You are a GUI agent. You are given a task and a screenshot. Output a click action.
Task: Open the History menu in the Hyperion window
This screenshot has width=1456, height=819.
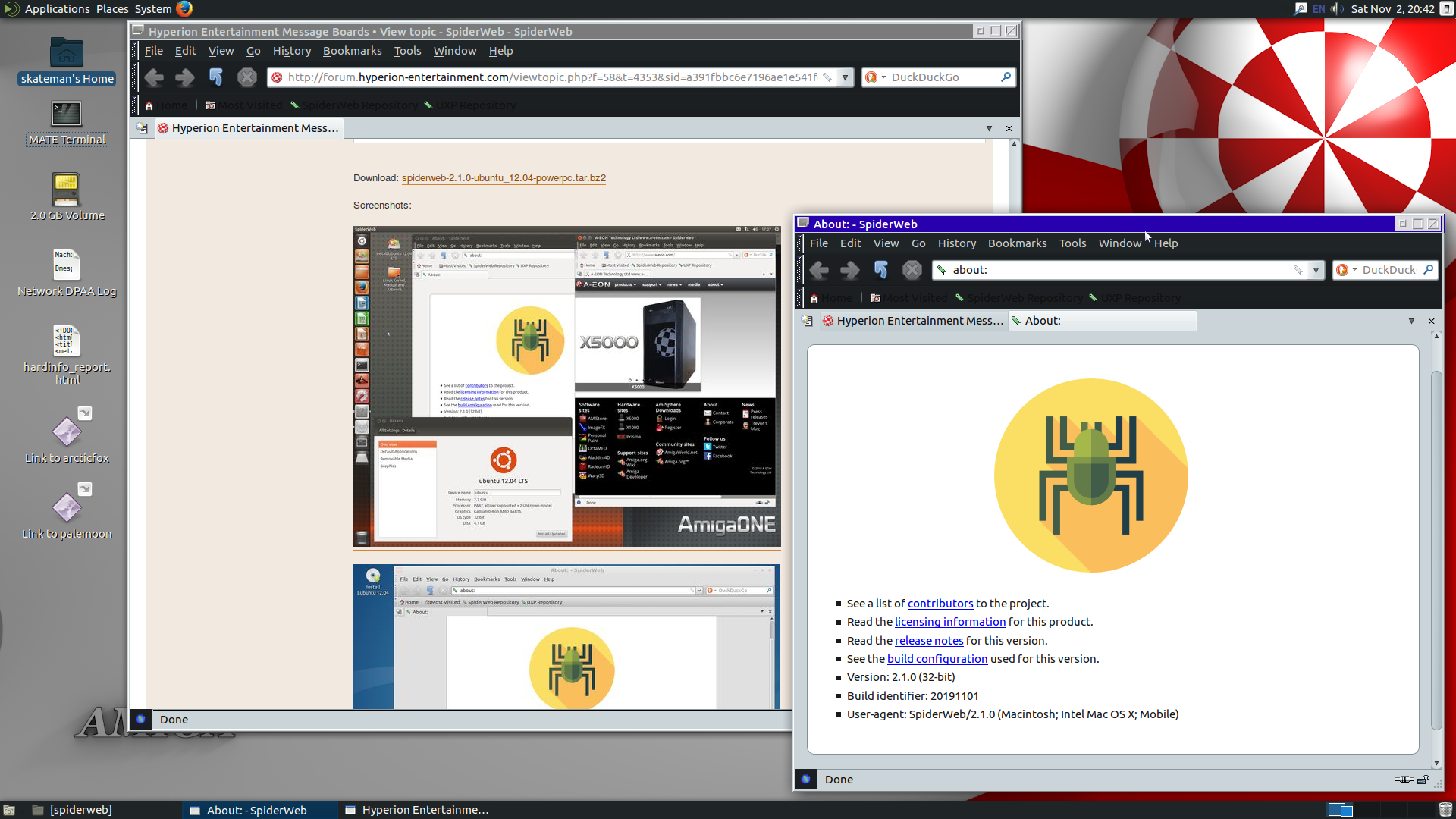point(292,51)
